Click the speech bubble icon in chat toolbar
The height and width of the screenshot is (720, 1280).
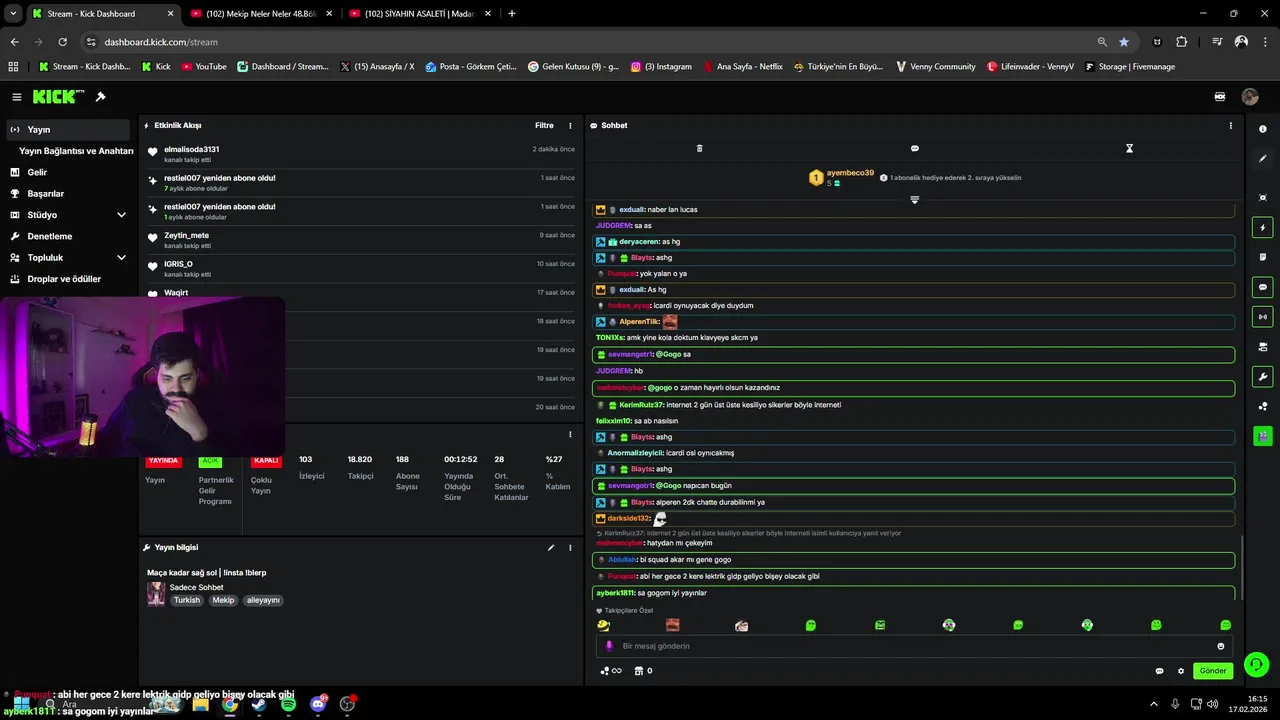click(914, 148)
